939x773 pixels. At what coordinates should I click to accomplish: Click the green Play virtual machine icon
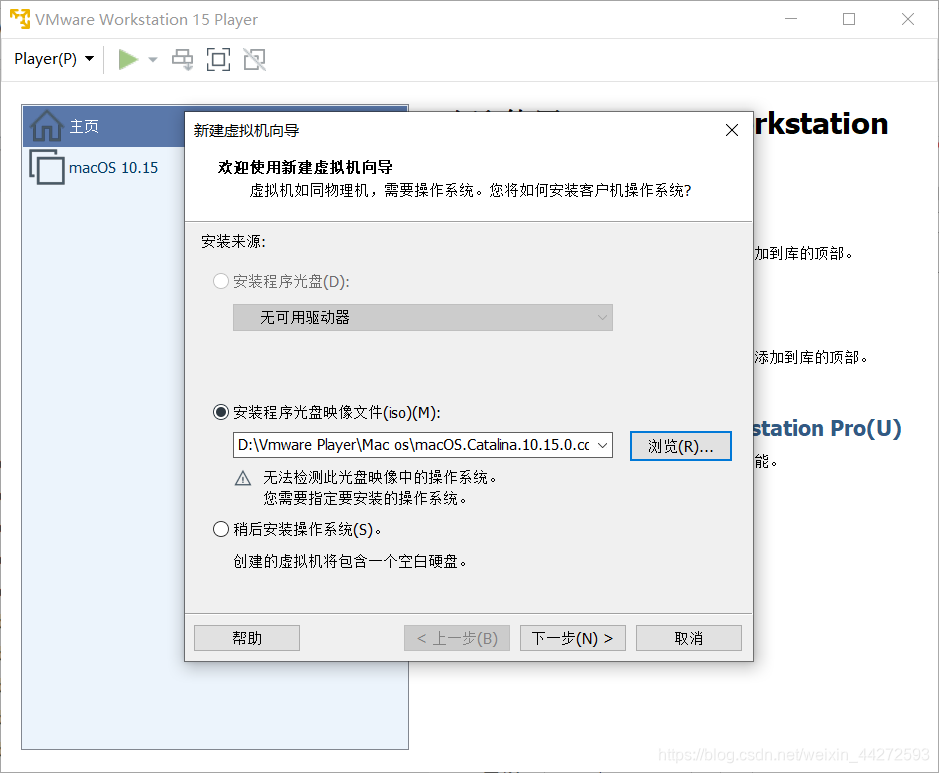coord(128,59)
